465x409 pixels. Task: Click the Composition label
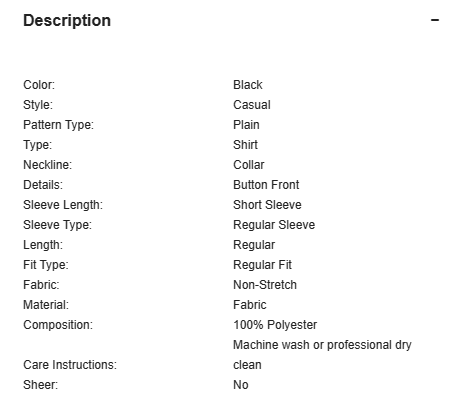coord(58,325)
